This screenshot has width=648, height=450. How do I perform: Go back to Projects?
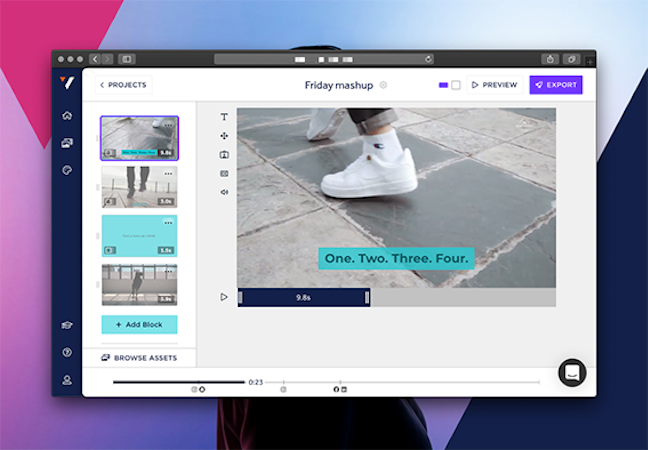124,85
